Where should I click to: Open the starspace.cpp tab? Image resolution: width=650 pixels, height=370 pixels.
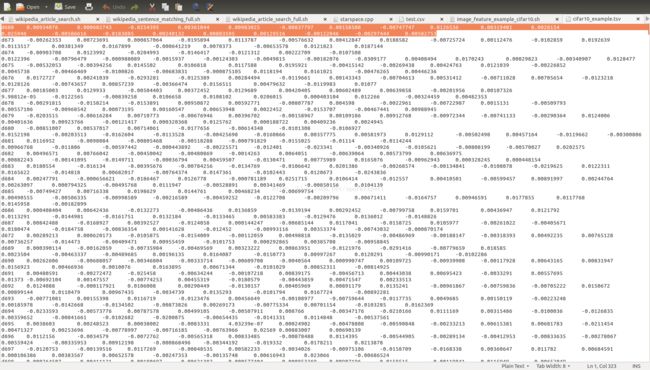pos(357,19)
